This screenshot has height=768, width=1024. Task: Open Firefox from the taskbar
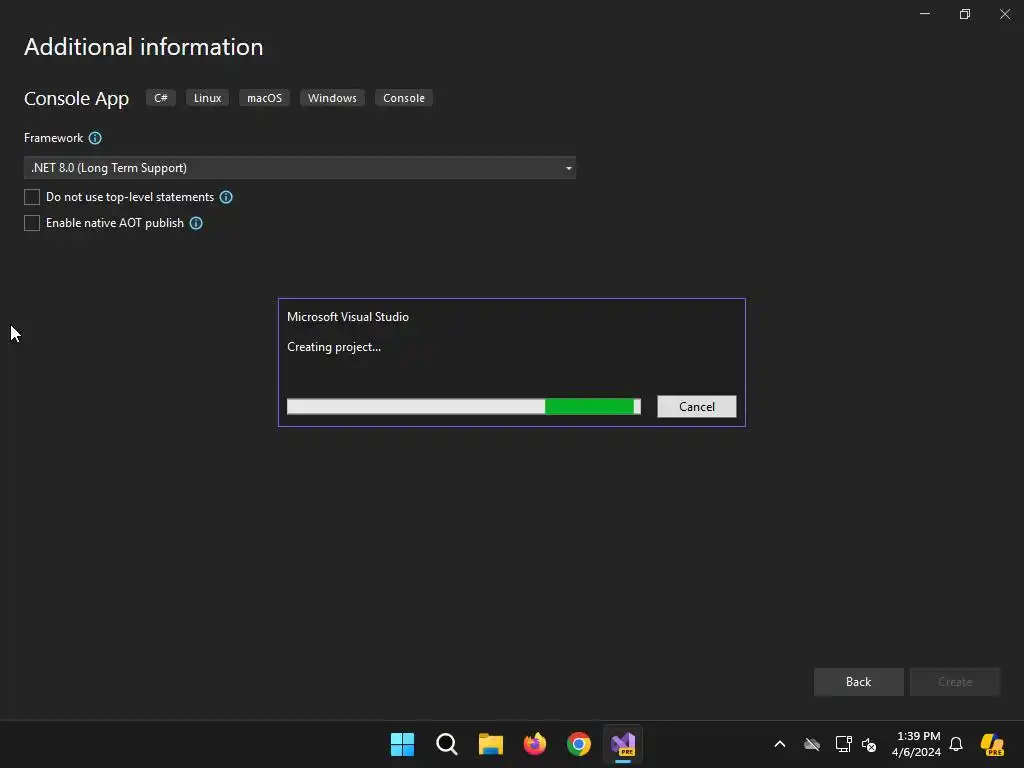click(535, 744)
